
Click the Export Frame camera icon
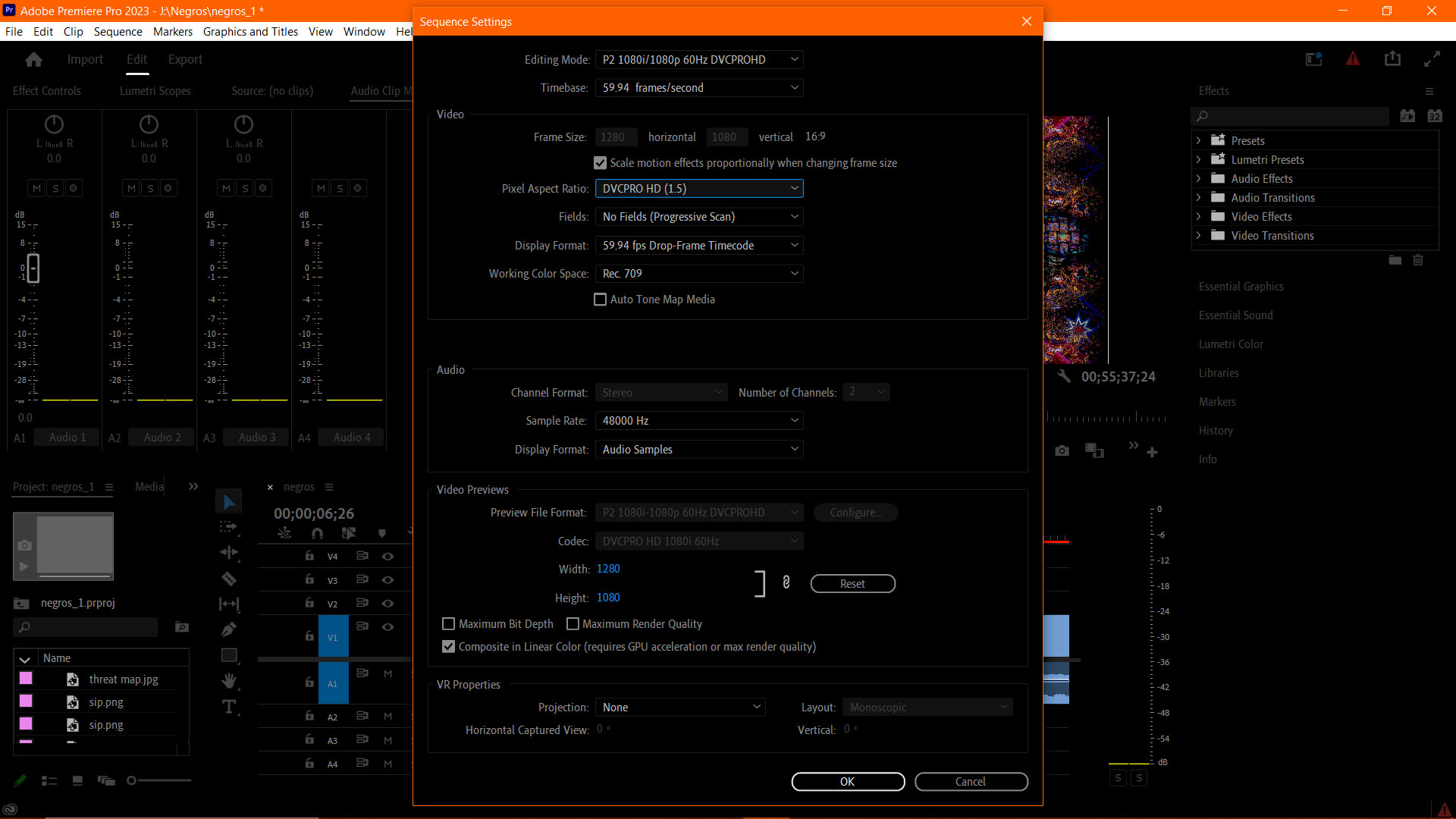[x=1062, y=451]
